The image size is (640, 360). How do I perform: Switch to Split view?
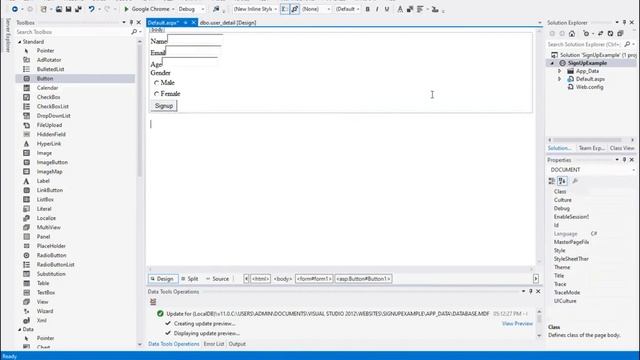tap(190, 279)
